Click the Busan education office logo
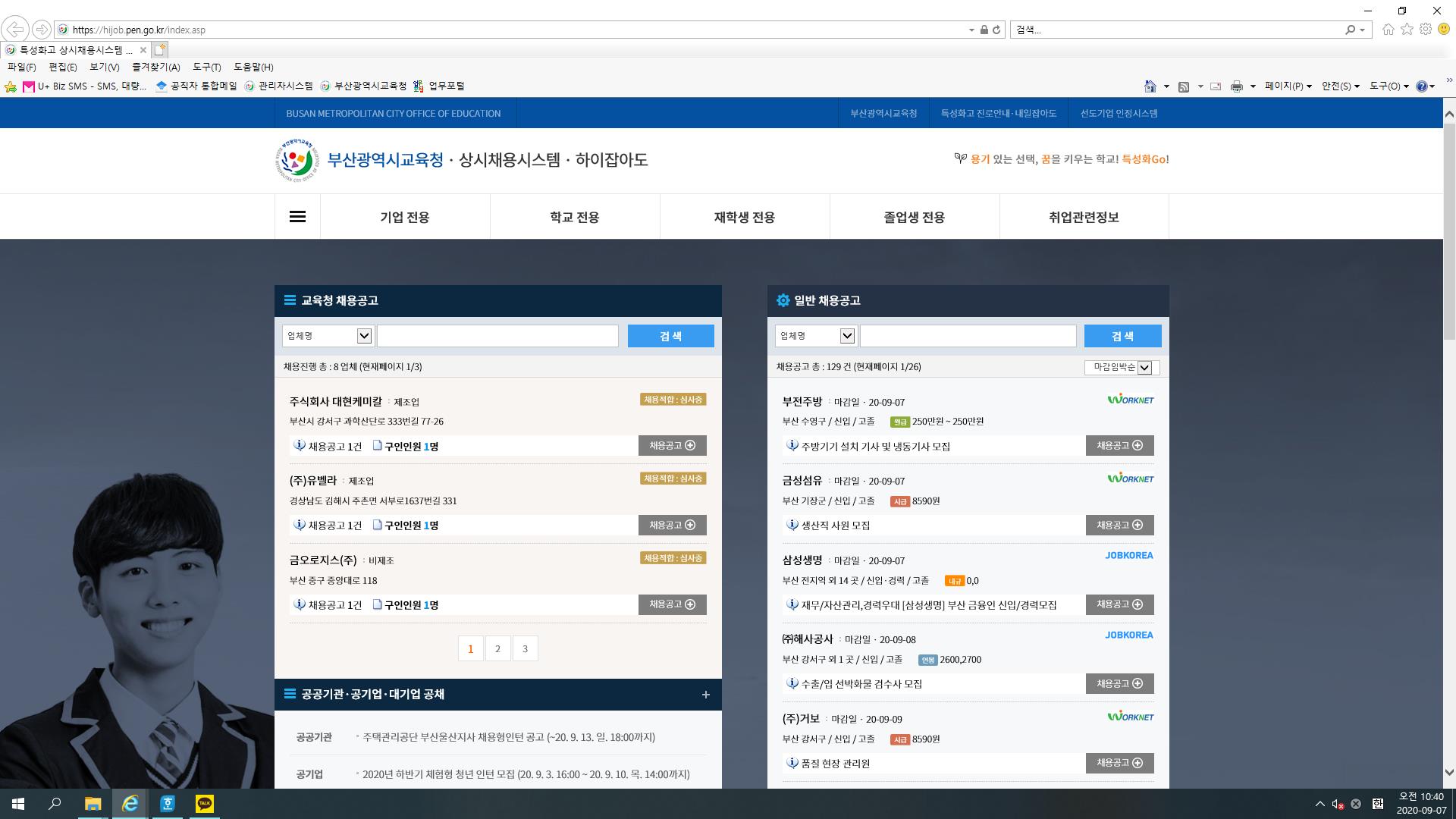 (297, 160)
